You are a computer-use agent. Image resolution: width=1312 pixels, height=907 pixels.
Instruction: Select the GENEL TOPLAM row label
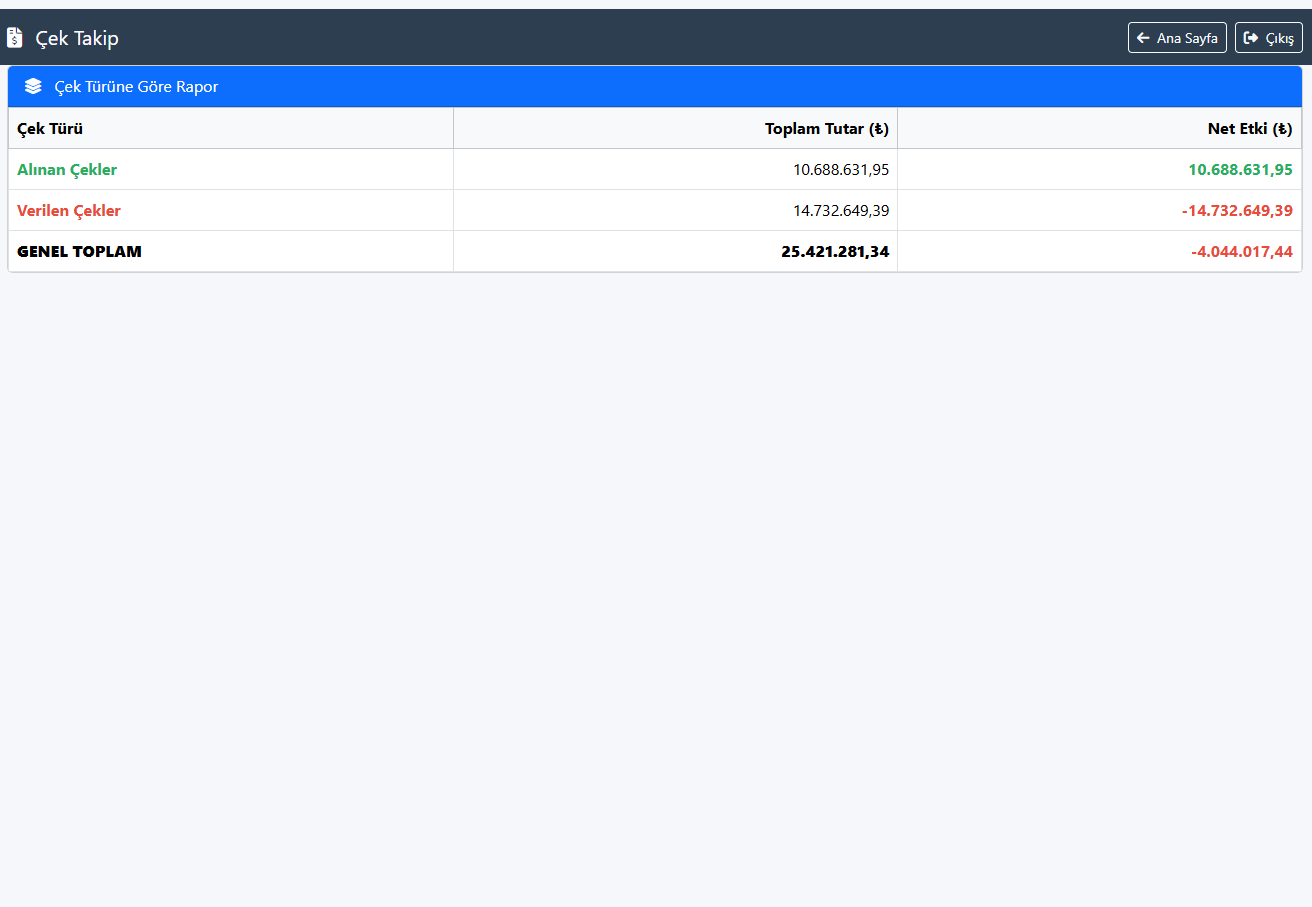coord(79,252)
